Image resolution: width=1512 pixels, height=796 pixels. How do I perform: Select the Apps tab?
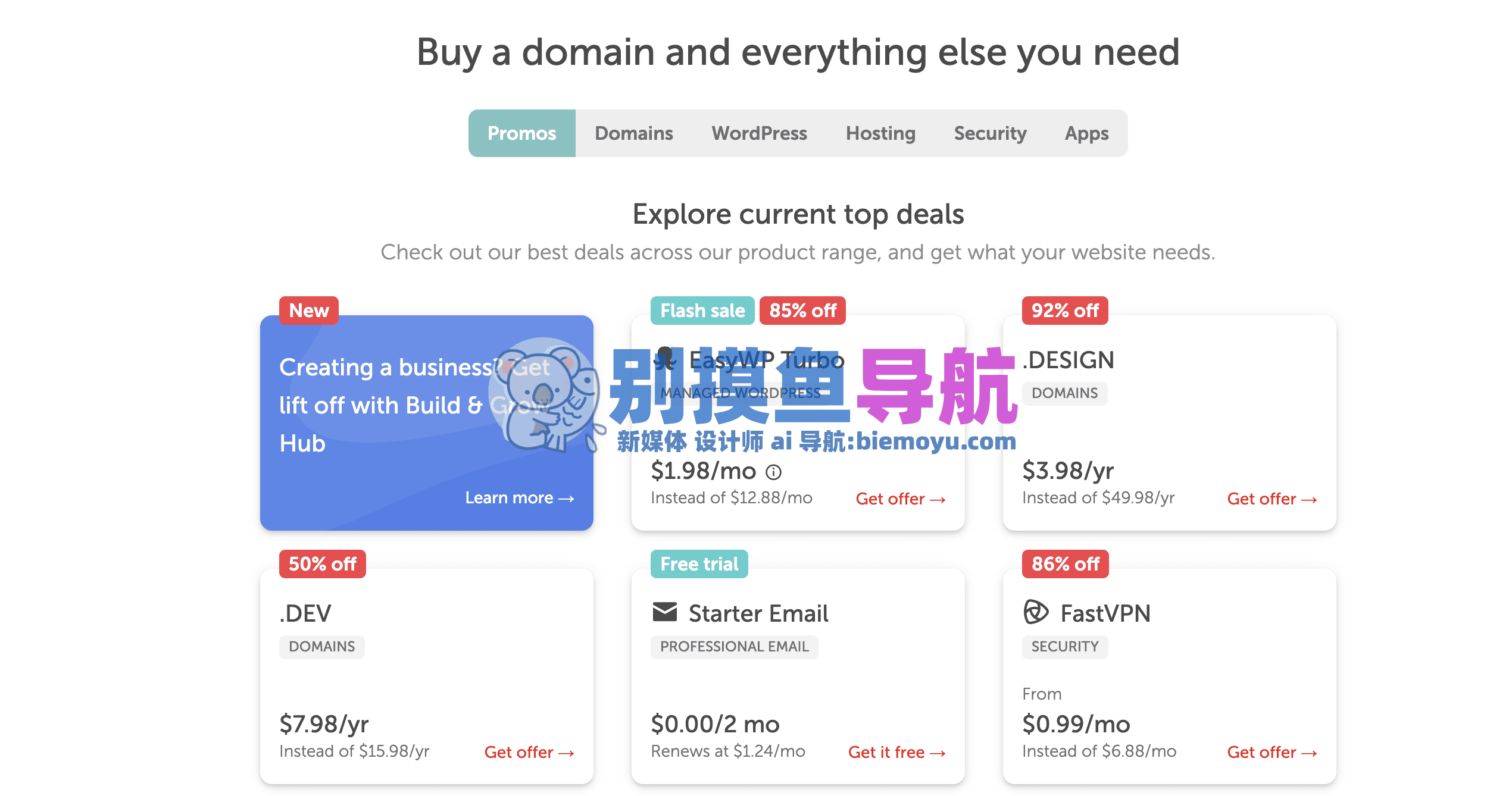[1087, 133]
